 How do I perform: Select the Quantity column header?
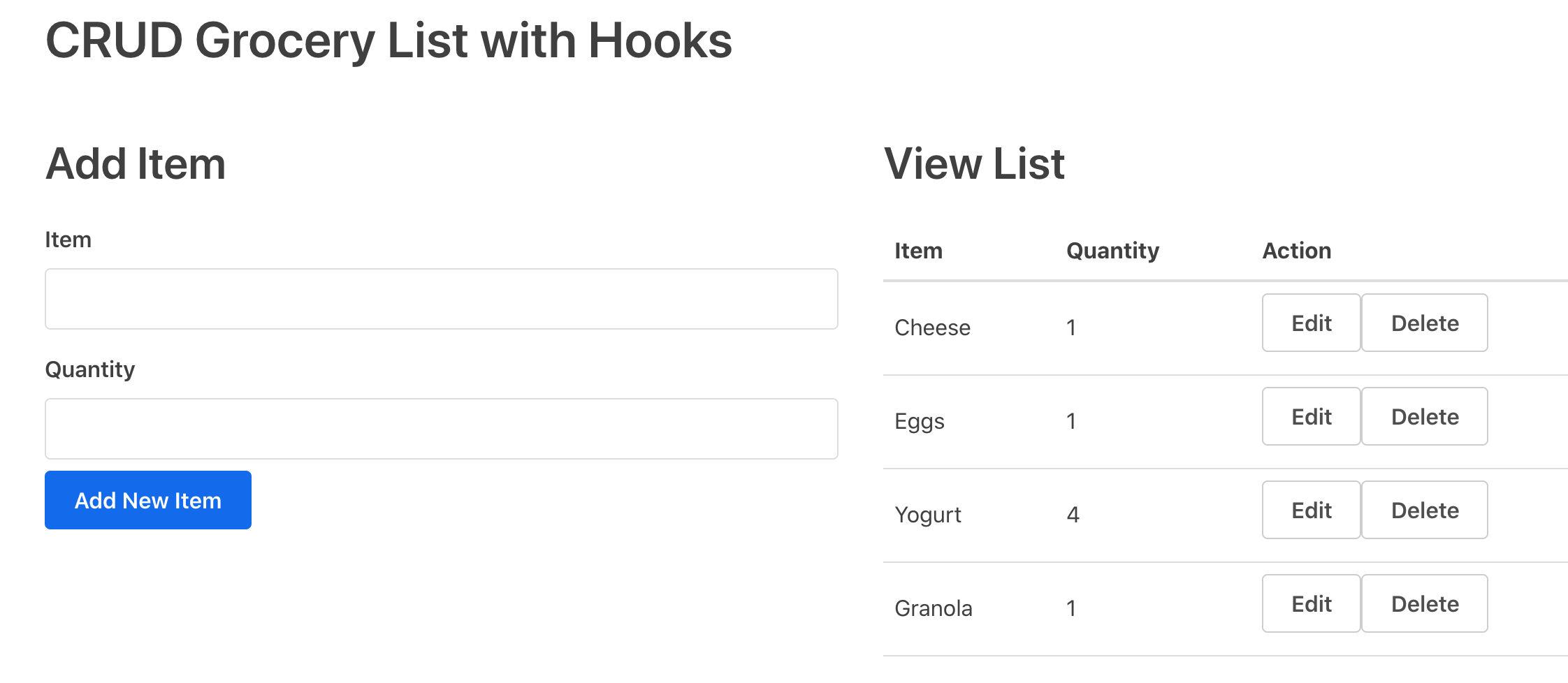tap(1112, 250)
